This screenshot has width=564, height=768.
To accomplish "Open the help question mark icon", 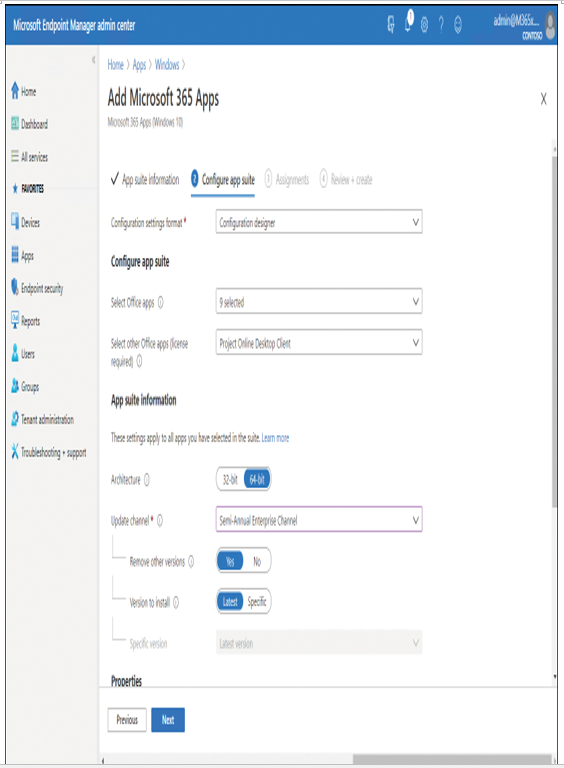I will pos(441,24).
